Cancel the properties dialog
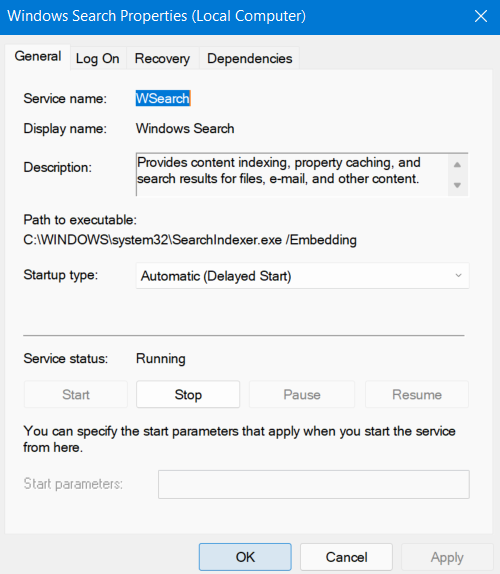Image resolution: width=500 pixels, height=574 pixels. [346, 557]
